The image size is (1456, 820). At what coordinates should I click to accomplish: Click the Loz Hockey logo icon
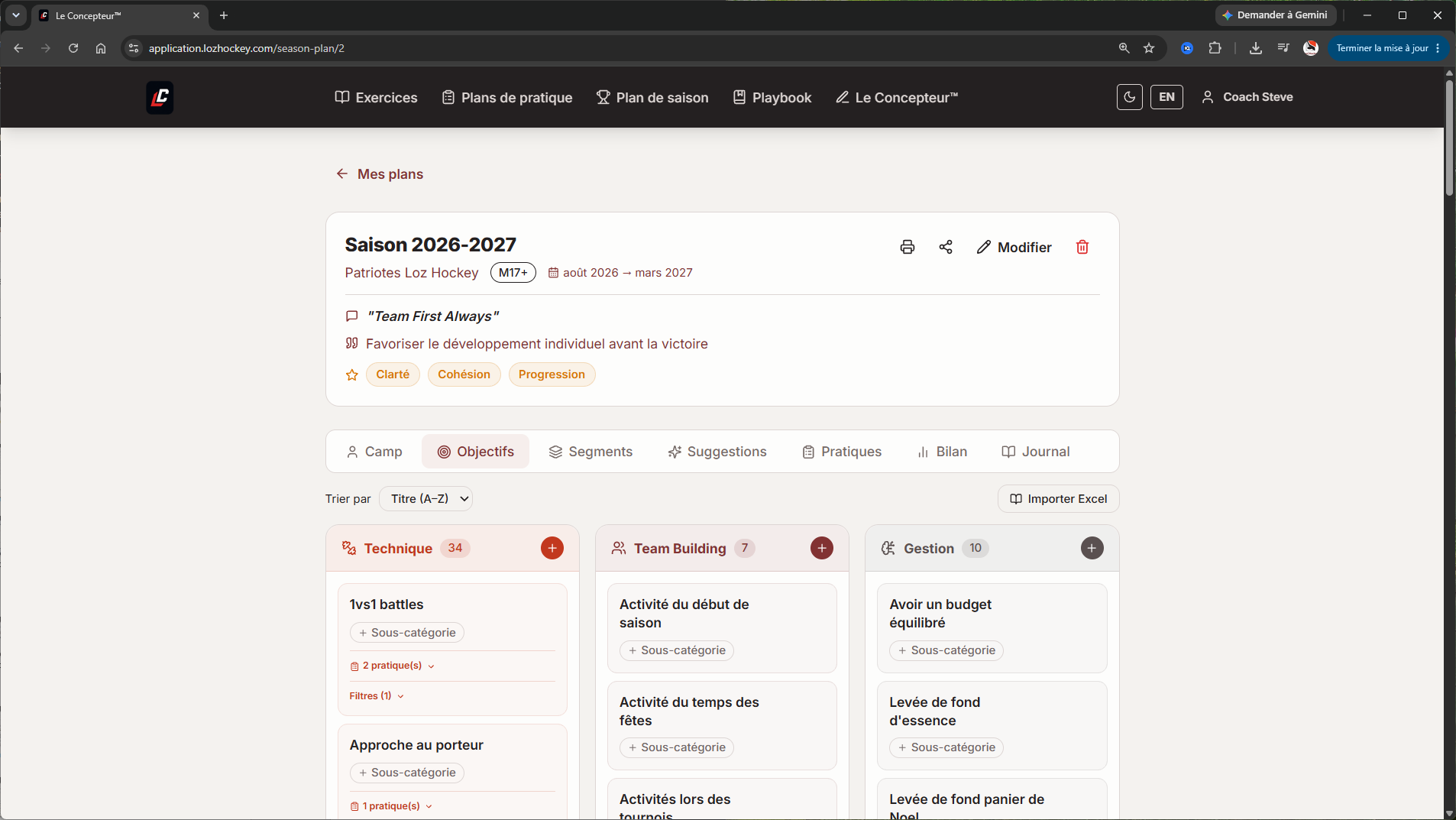pyautogui.click(x=160, y=97)
